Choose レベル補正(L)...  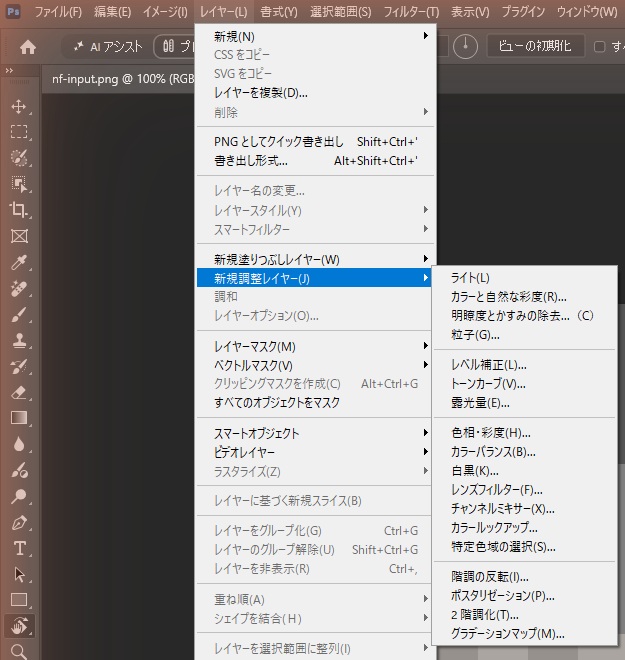[524, 365]
